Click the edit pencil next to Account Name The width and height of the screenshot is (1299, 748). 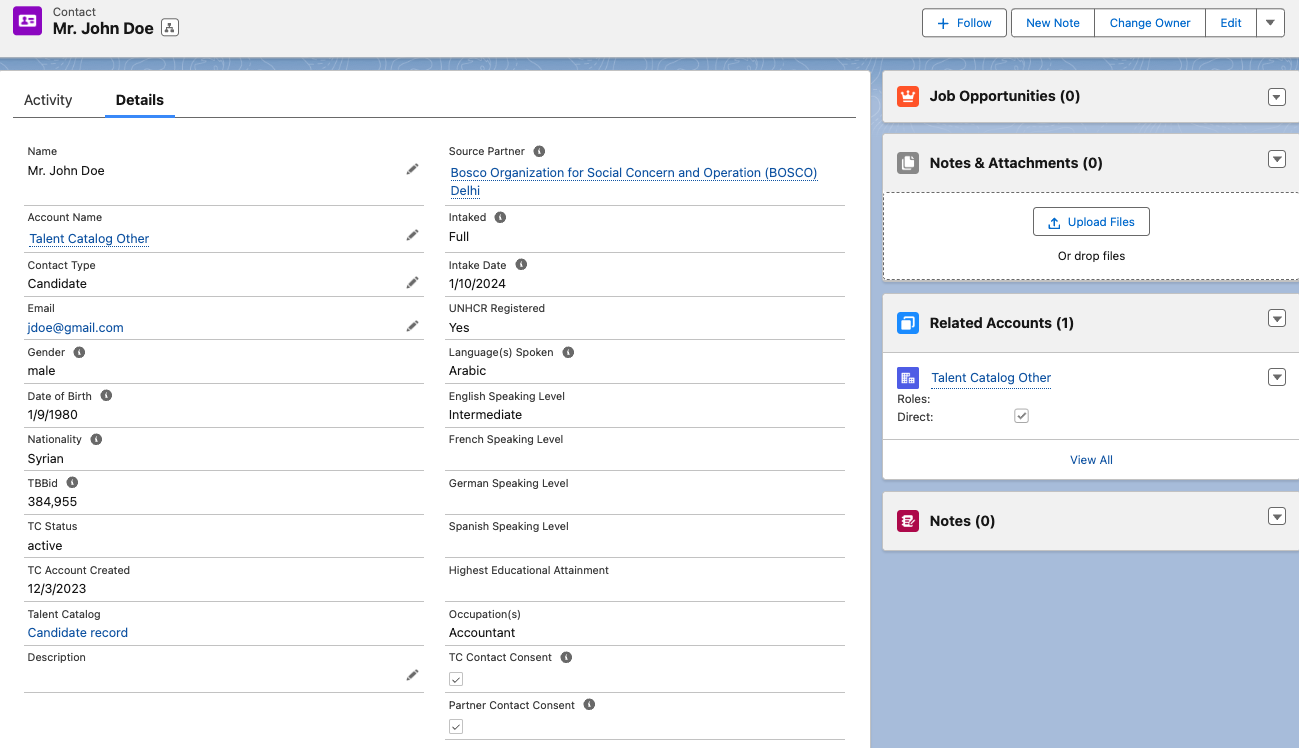click(x=412, y=234)
